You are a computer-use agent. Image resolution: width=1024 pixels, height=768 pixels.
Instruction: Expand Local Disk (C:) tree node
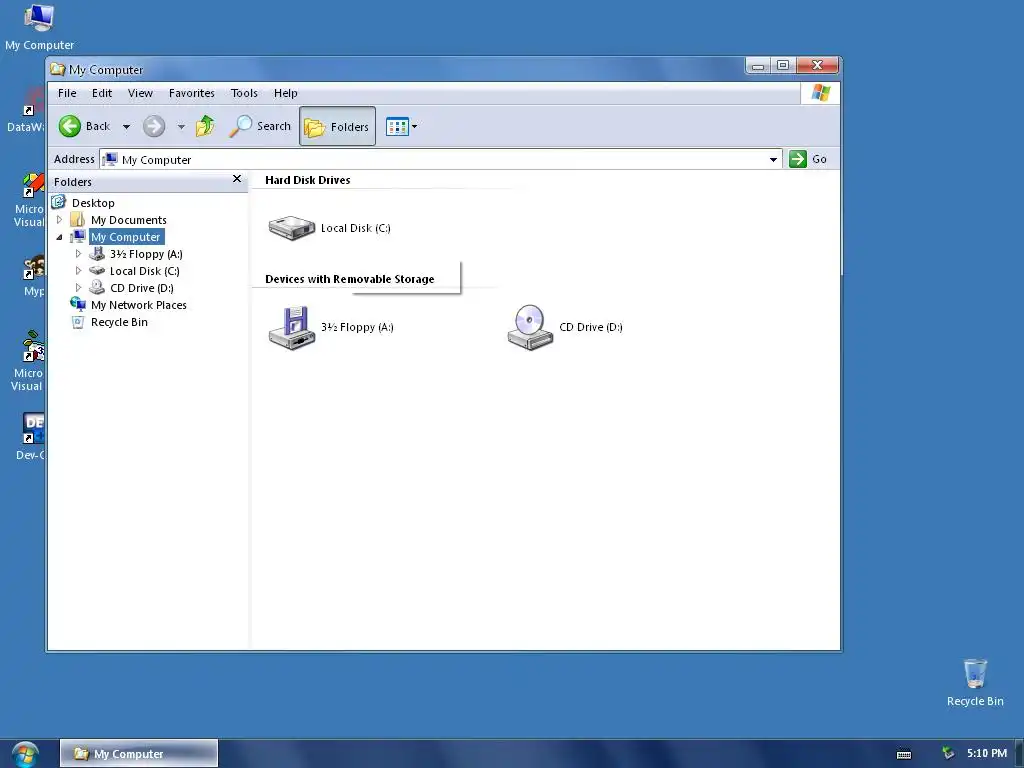(x=78, y=270)
